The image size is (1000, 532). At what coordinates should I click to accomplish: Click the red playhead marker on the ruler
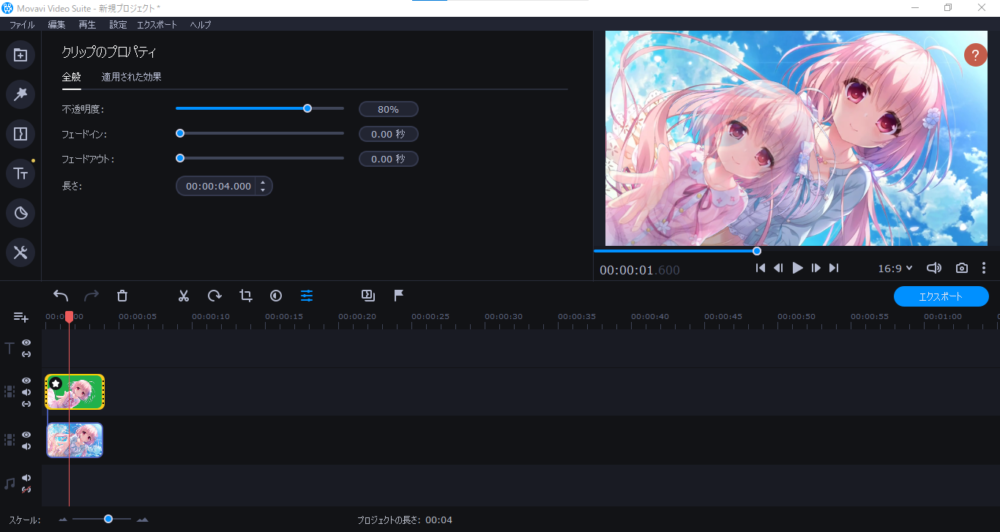[x=69, y=316]
